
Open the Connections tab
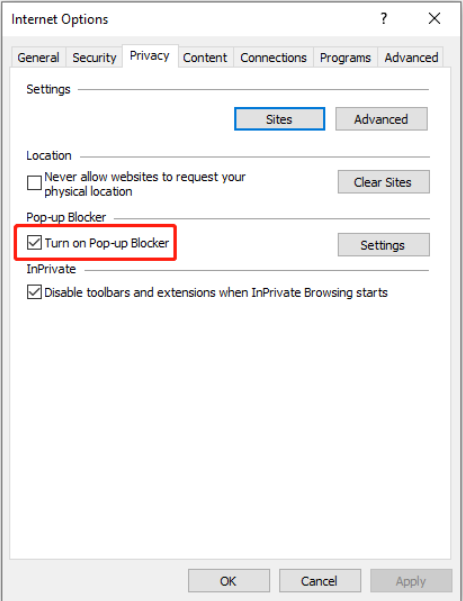pyautogui.click(x=274, y=58)
